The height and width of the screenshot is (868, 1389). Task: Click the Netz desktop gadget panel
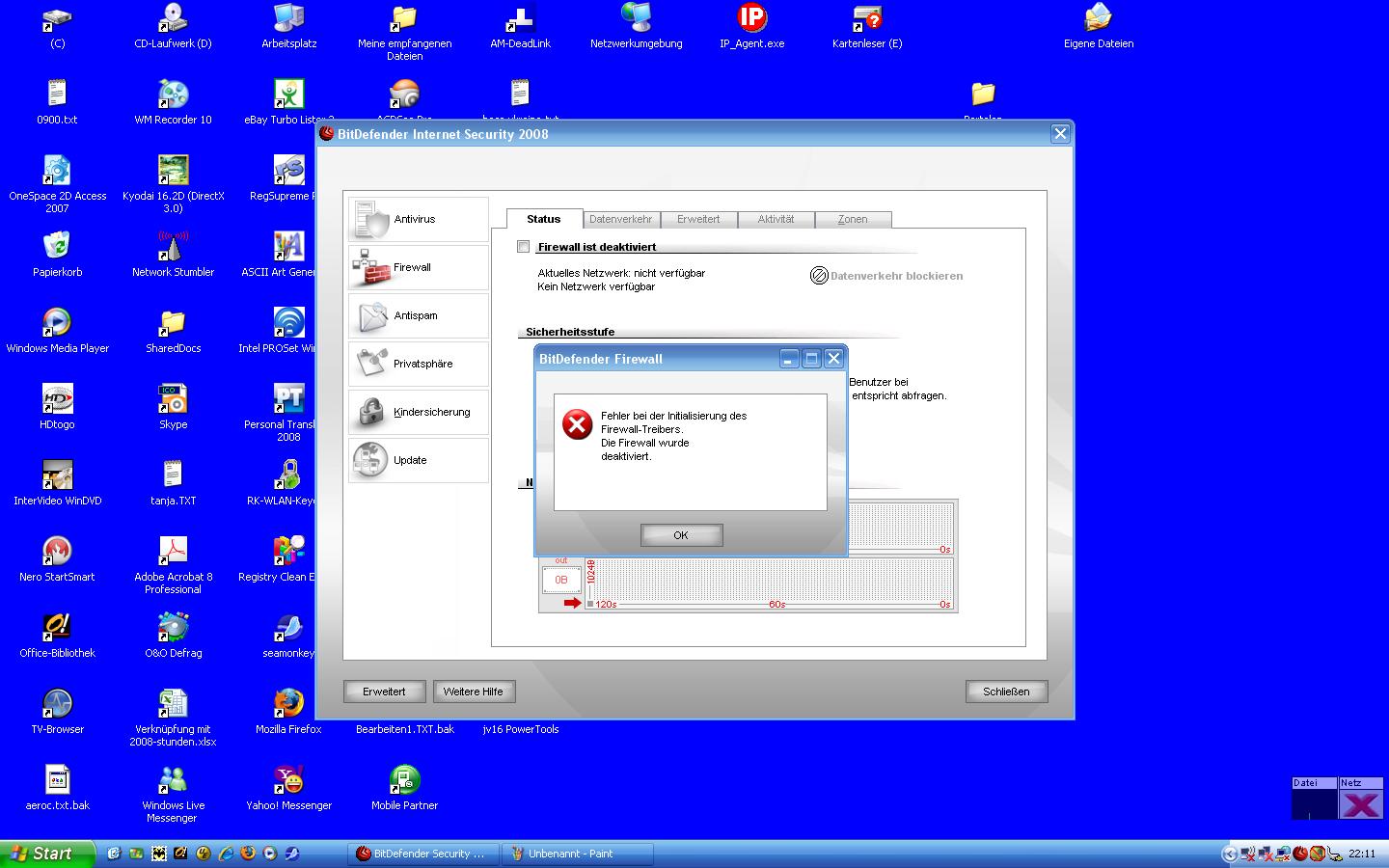coord(1361,799)
